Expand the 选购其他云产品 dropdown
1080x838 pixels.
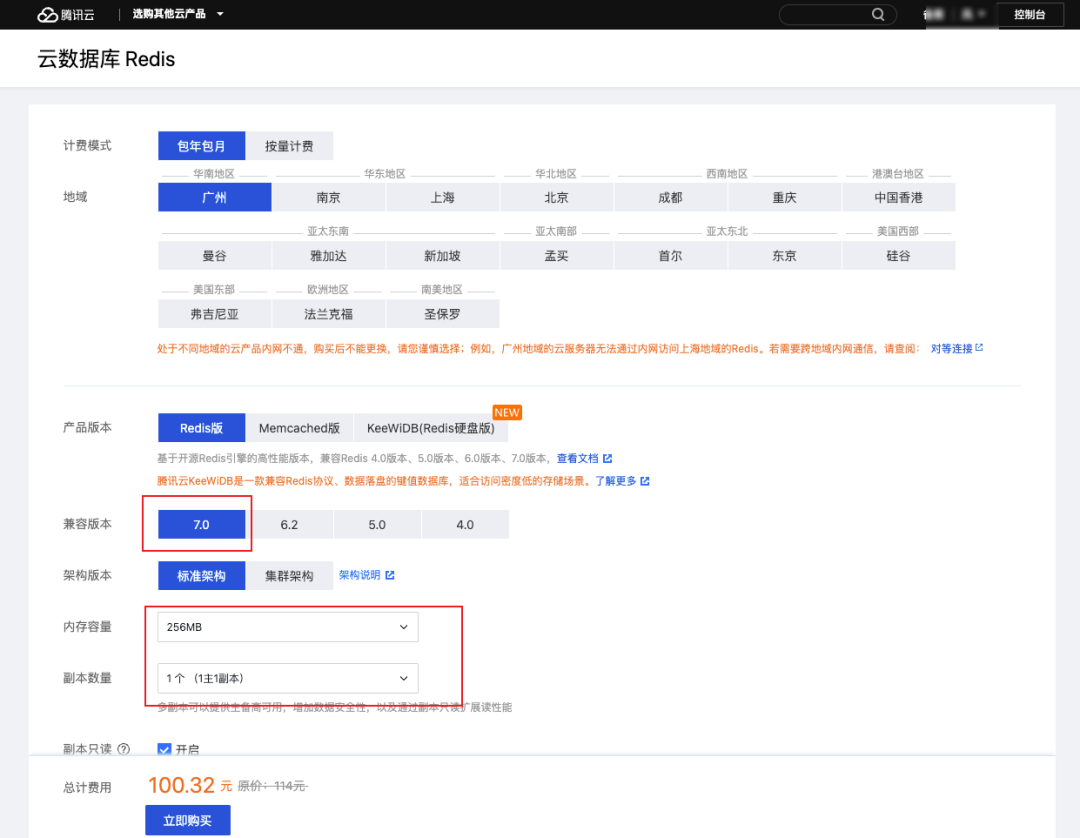178,14
